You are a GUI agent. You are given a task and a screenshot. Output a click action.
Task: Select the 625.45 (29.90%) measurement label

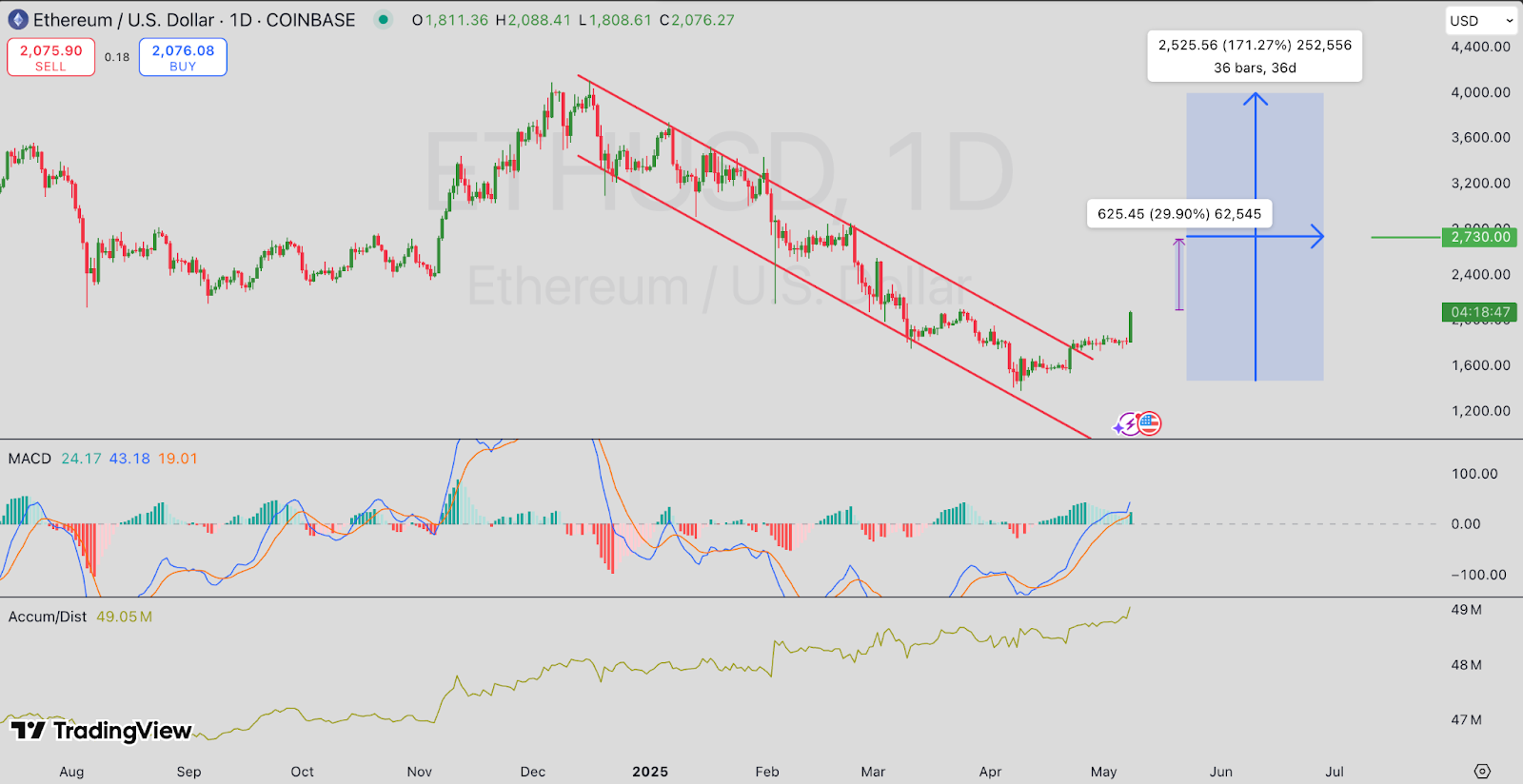click(x=1179, y=214)
